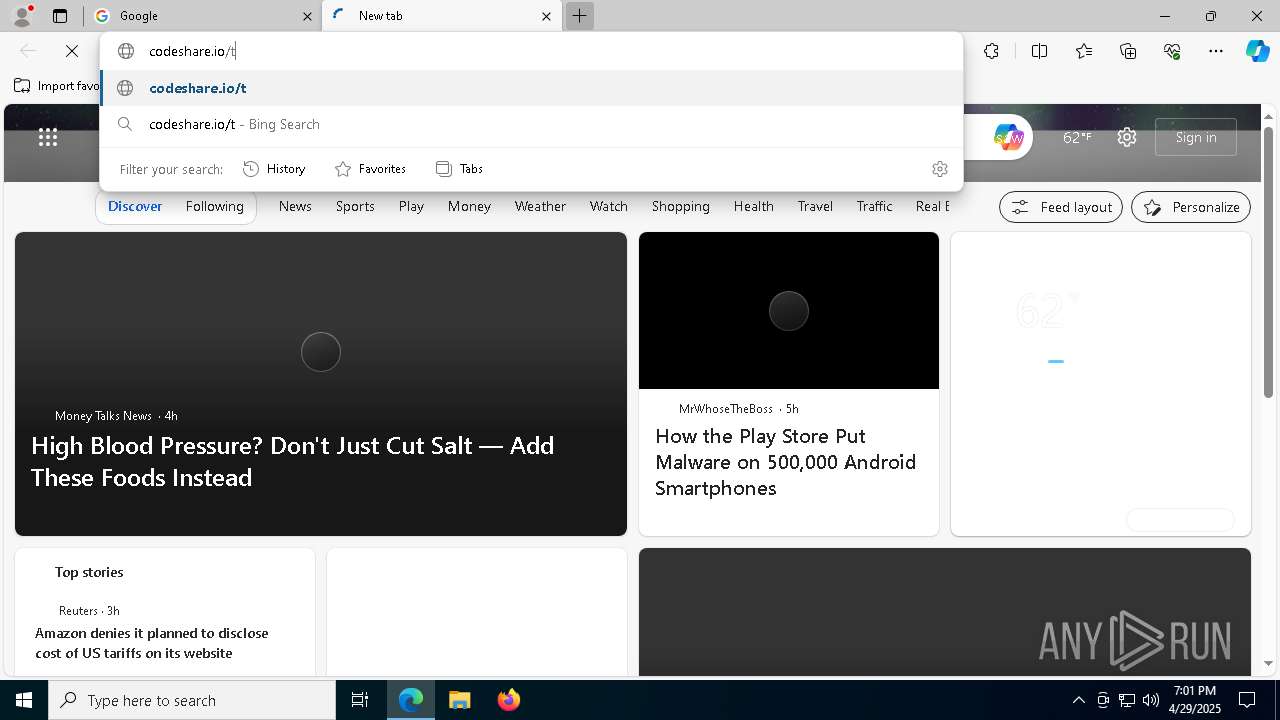This screenshot has height=720, width=1280.
Task: Open the Sports category
Action: pyautogui.click(x=355, y=206)
